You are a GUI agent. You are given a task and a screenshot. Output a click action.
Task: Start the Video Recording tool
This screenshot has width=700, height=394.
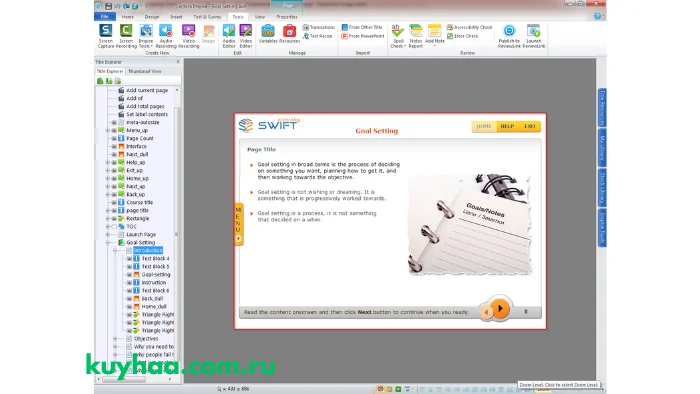[188, 36]
